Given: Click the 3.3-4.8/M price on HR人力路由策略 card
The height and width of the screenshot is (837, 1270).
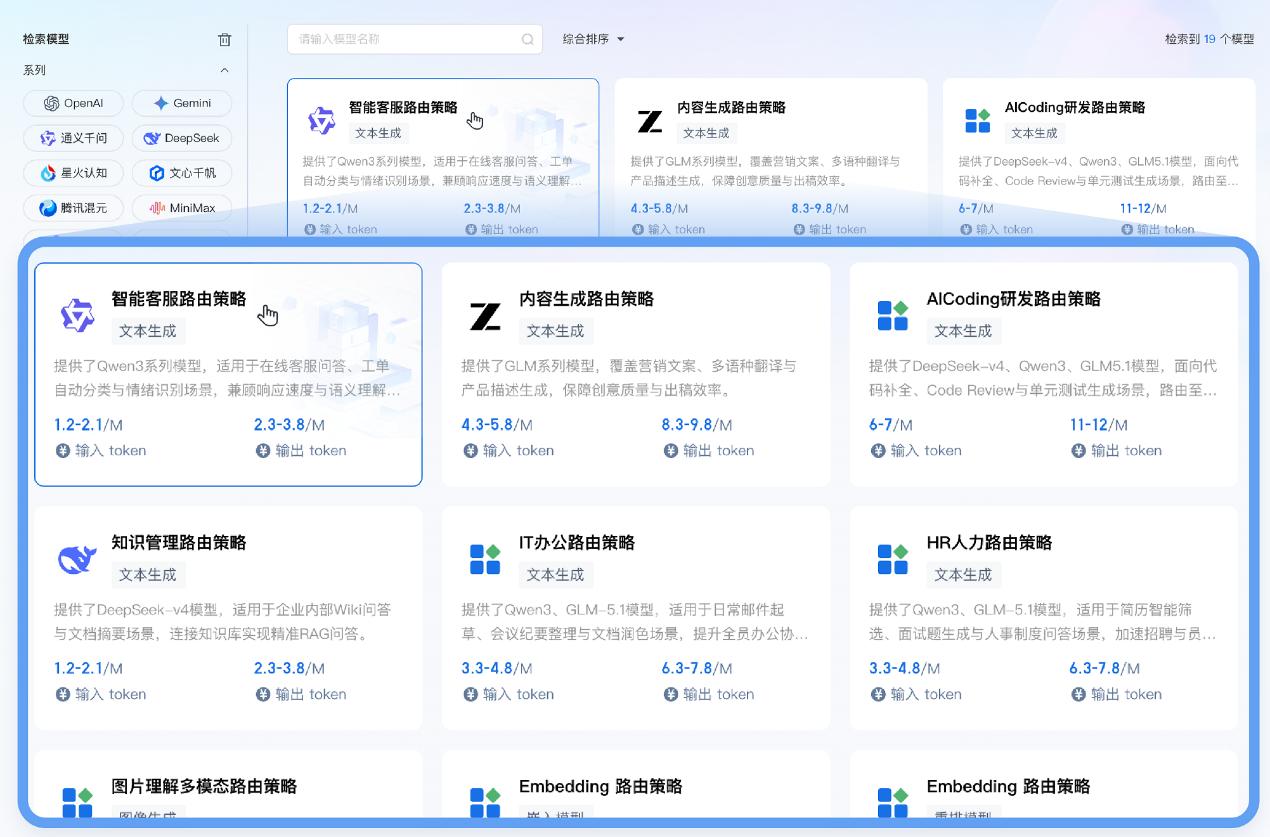Looking at the screenshot, I should point(904,668).
